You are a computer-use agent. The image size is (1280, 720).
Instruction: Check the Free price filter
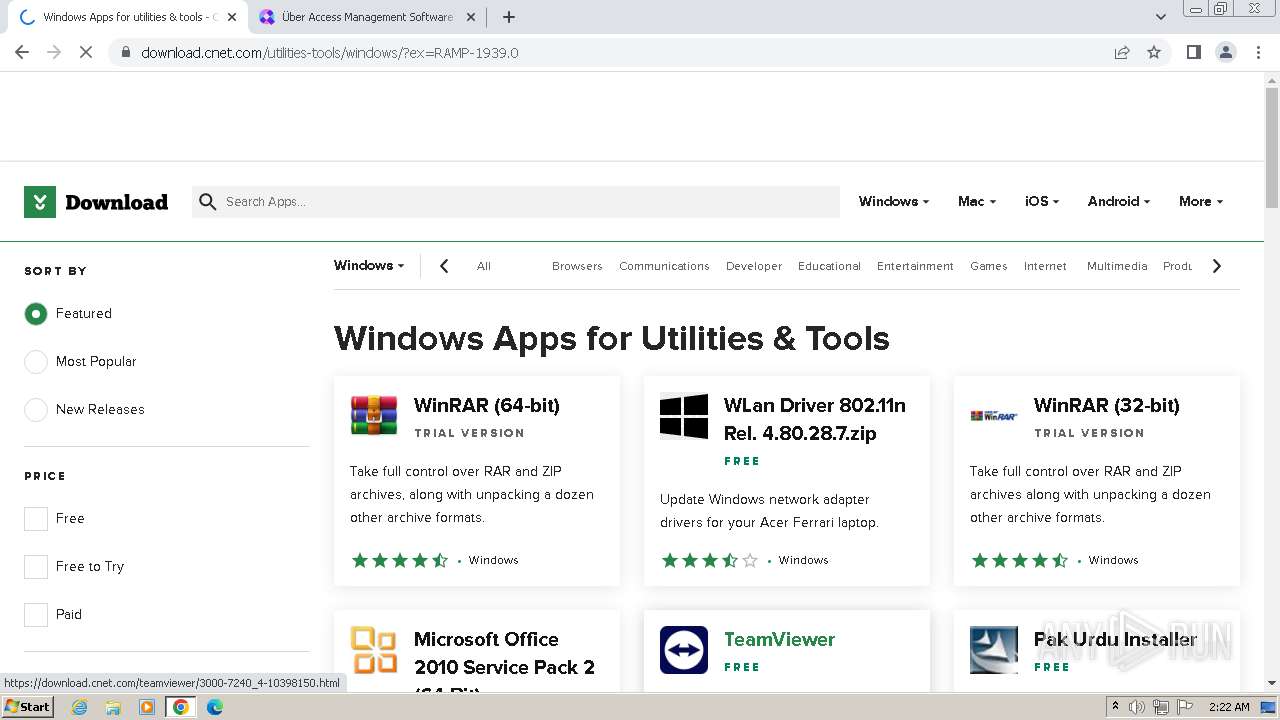36,519
